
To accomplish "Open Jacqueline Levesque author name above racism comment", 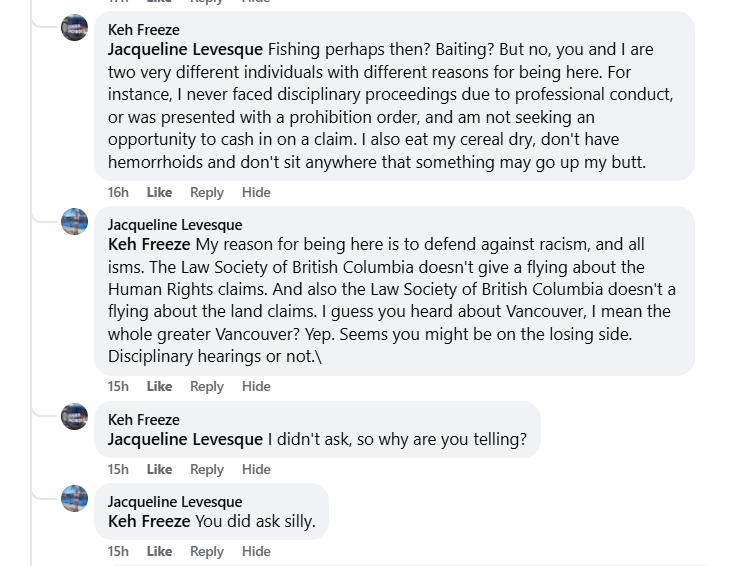I will pyautogui.click(x=175, y=225).
